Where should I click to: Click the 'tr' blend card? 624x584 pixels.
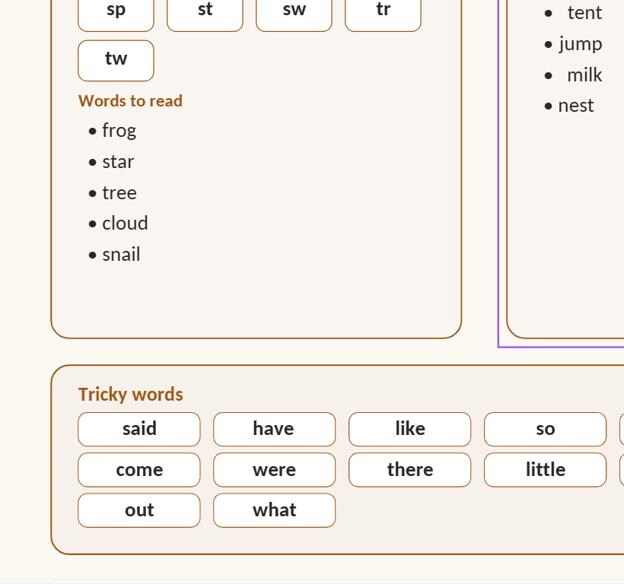[383, 15]
